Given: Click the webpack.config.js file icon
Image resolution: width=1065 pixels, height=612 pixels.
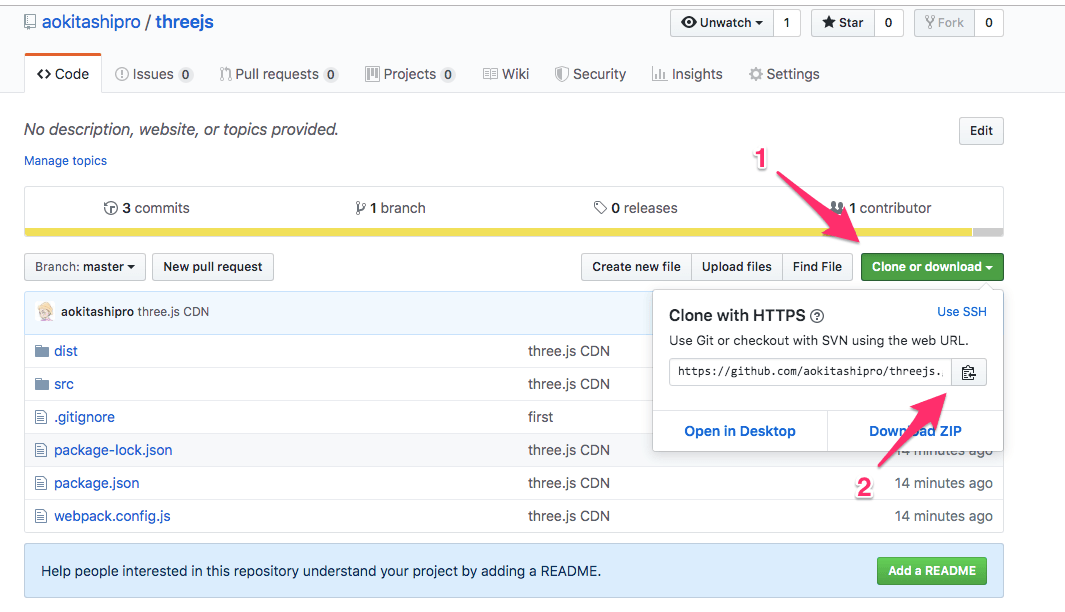Looking at the screenshot, I should click(x=41, y=516).
